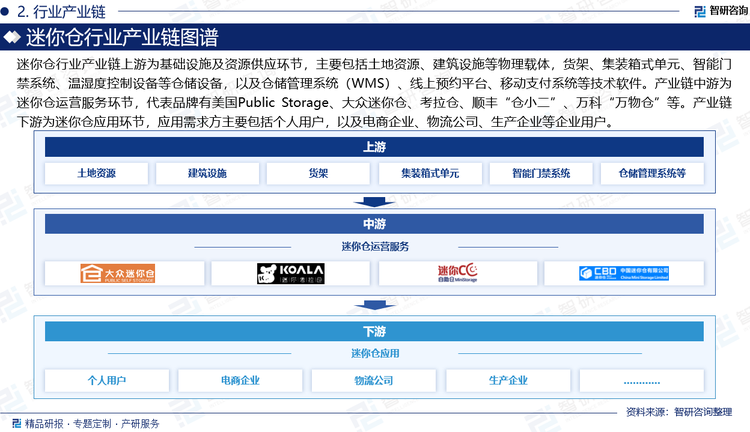
Task: Select the 建筑设施 box
Action: coord(207,173)
